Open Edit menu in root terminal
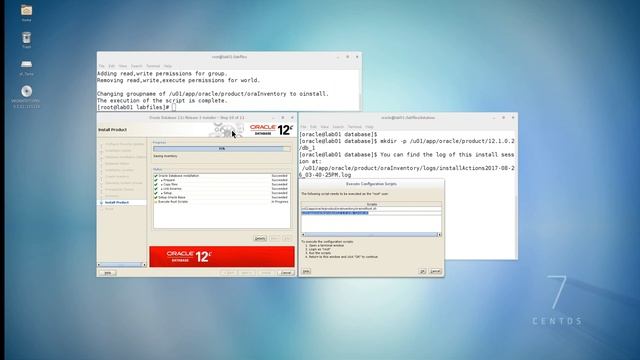This screenshot has height=360, width=640. pyautogui.click(x=111, y=66)
